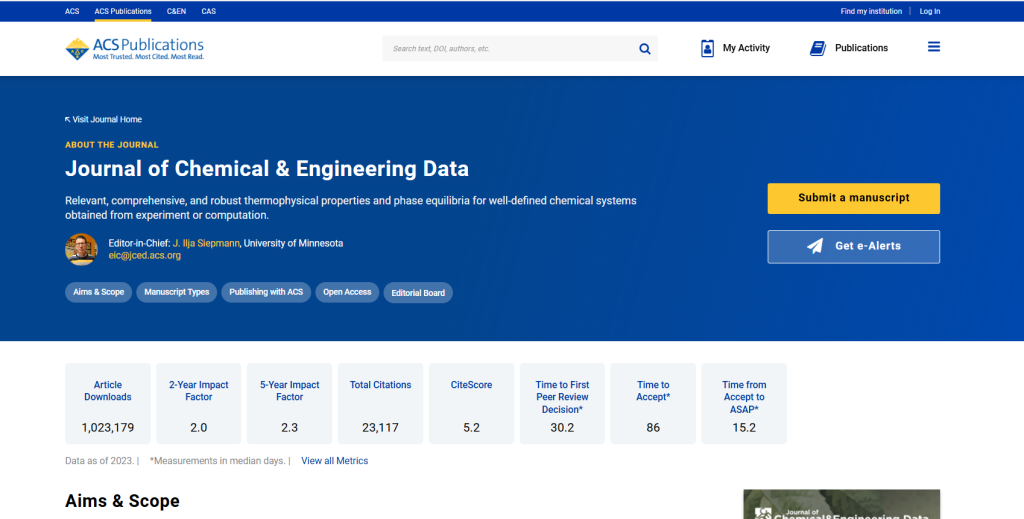Click the Time to Accept card
Viewport: 1024px width, 519px height.
[x=653, y=403]
